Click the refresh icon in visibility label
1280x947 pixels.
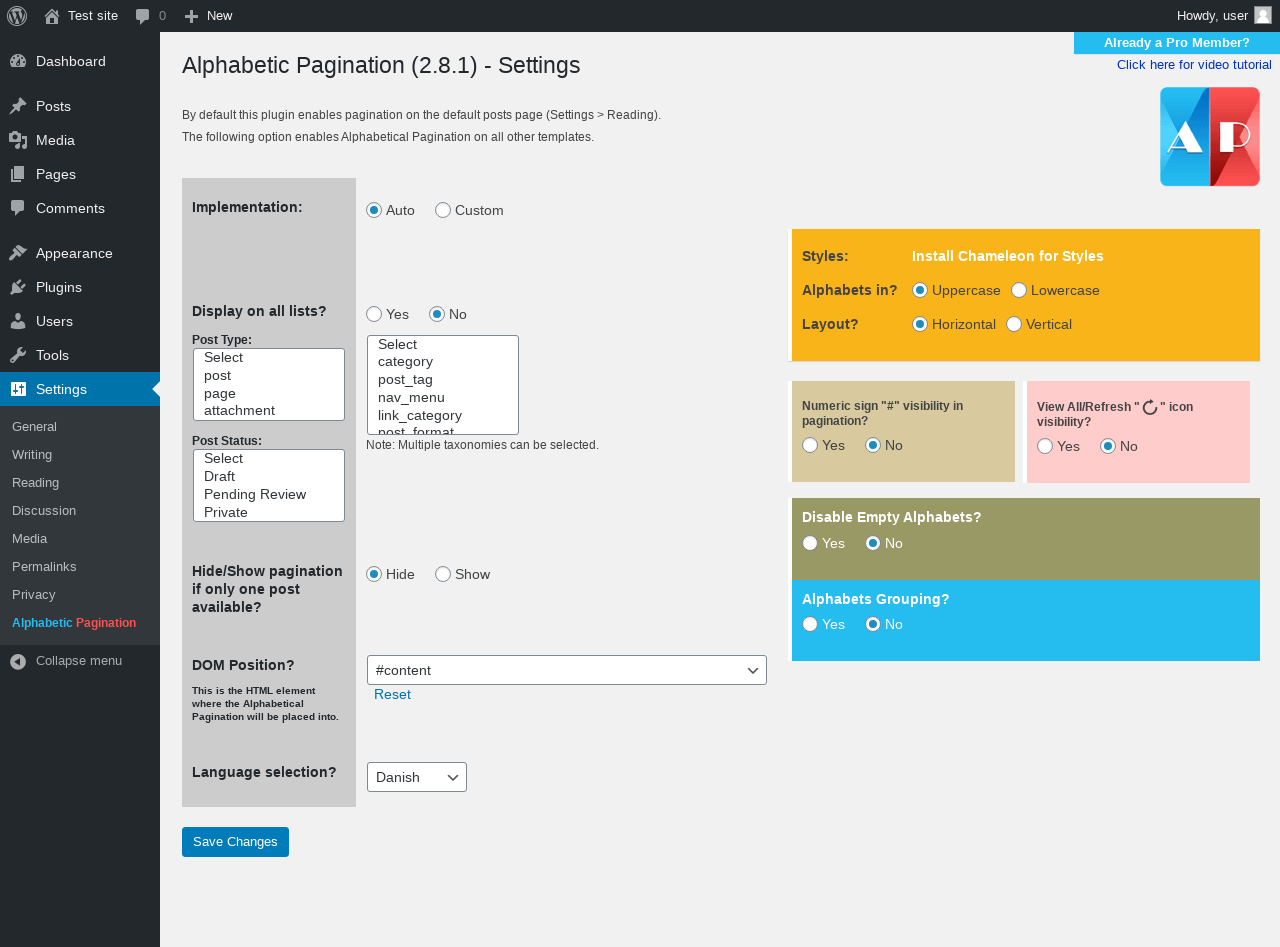tap(1150, 407)
